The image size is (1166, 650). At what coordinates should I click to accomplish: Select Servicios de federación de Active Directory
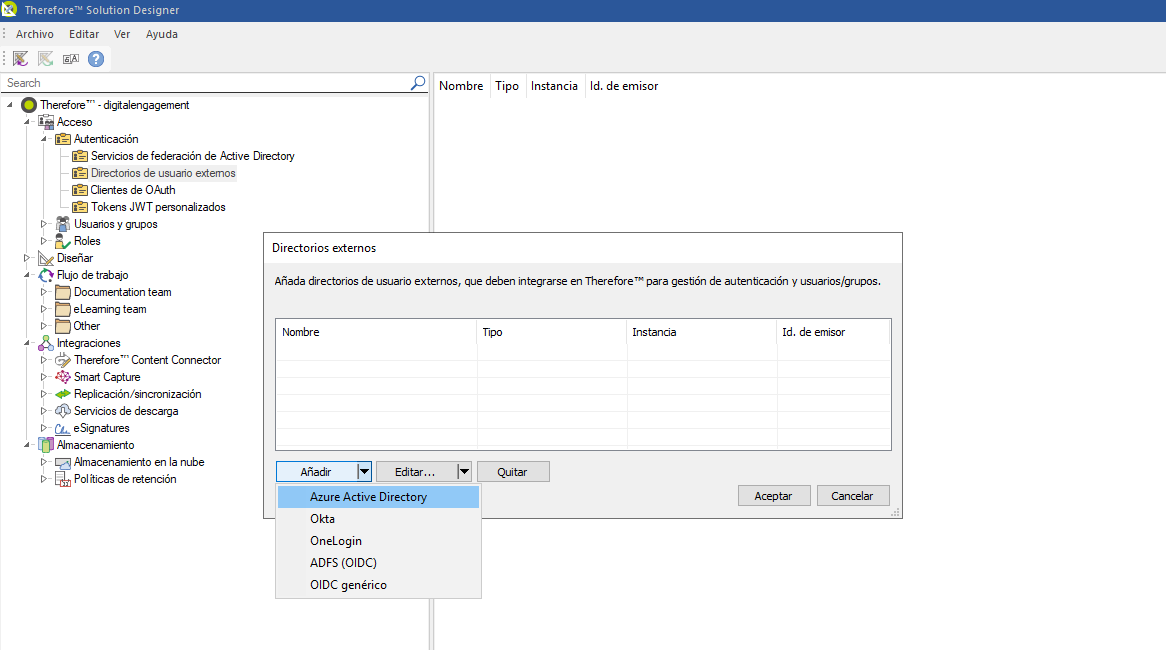[x=193, y=156]
